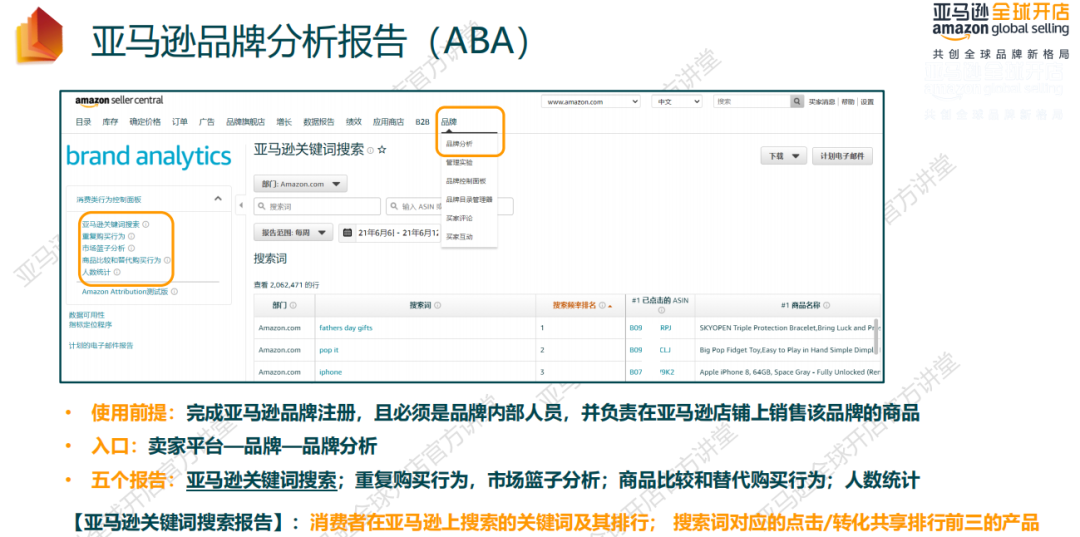Focus the 搜索词 search field
Viewport: 1080px width, 537px height.
pos(318,207)
